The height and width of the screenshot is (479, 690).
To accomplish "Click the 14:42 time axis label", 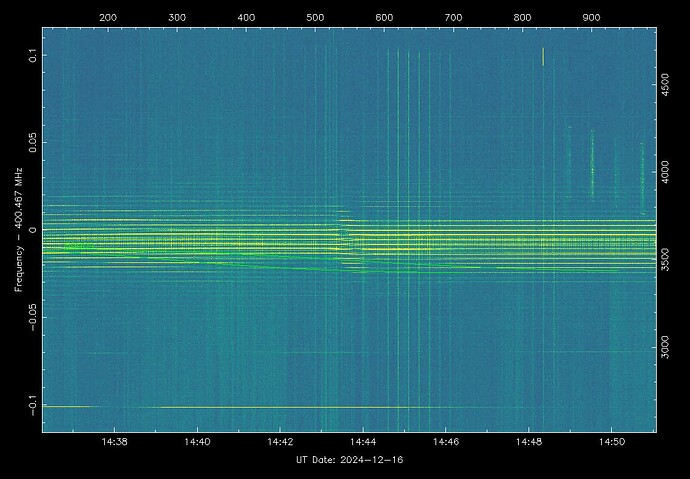I will 280,442.
